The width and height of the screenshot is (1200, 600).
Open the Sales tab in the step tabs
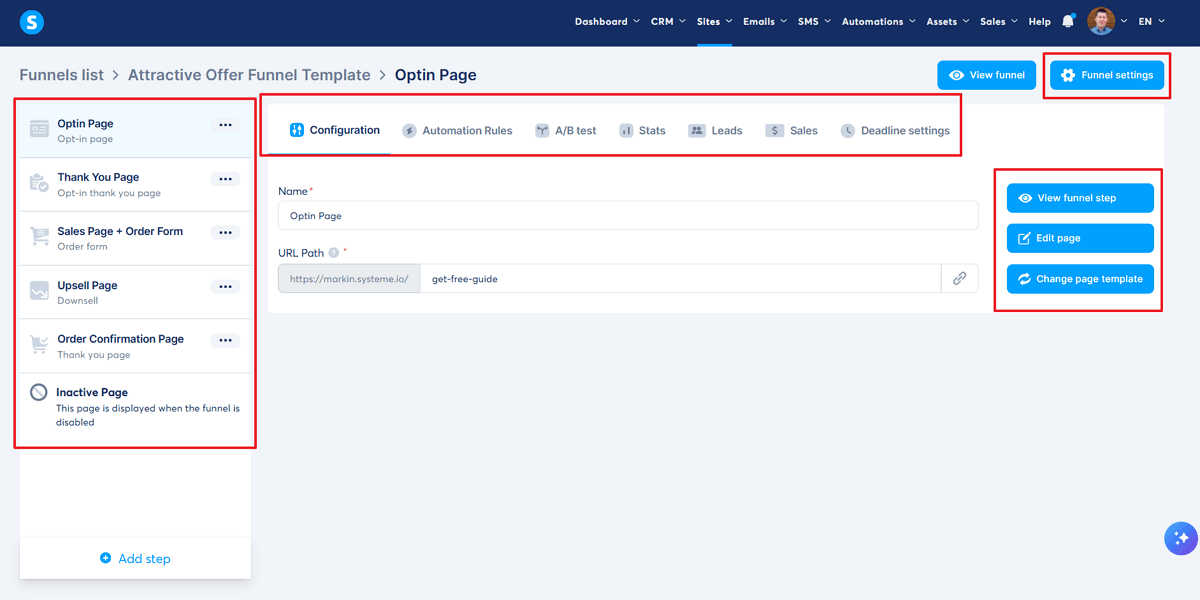(x=791, y=131)
